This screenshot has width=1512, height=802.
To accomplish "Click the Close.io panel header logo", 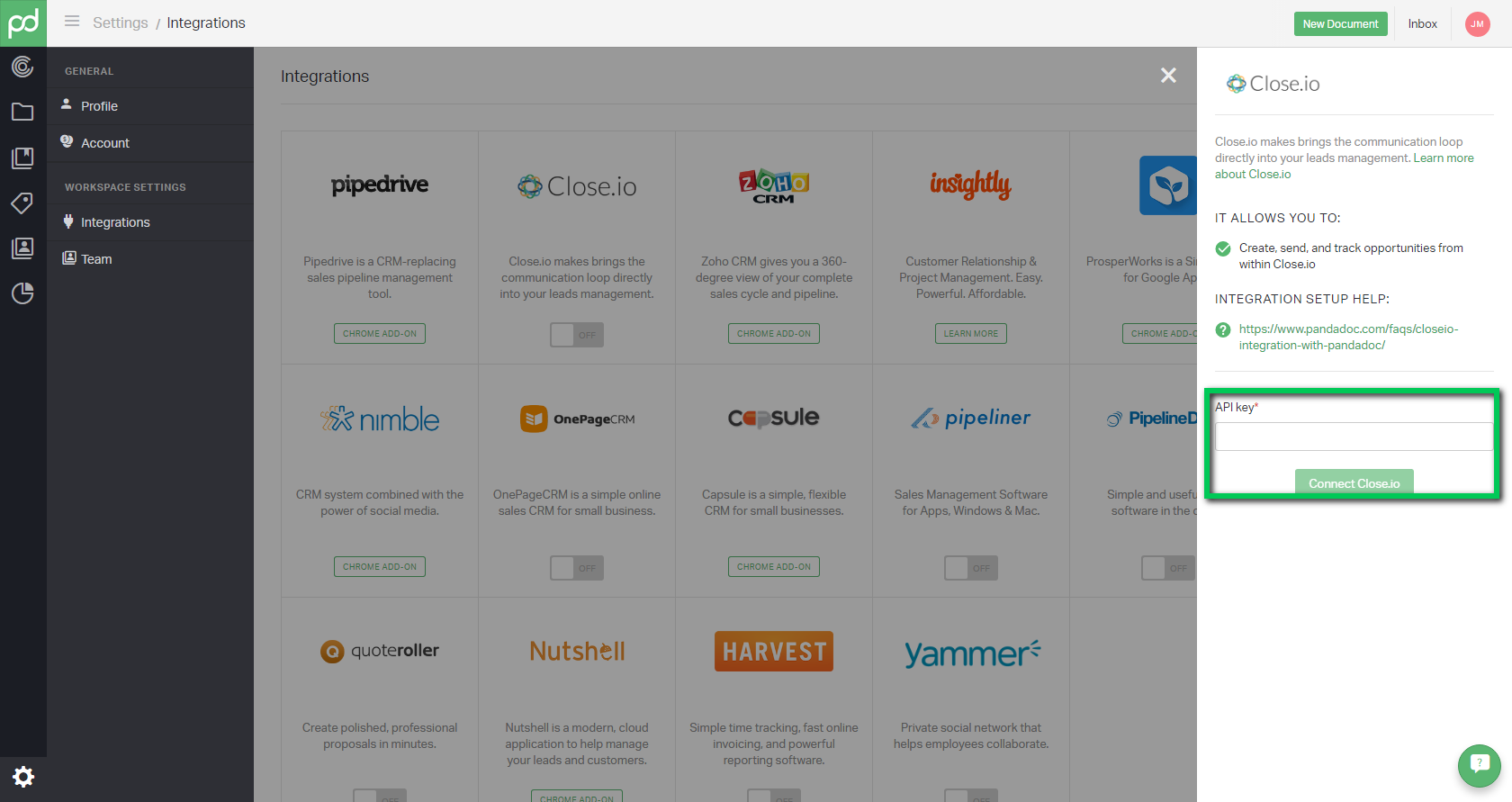I will point(1273,84).
